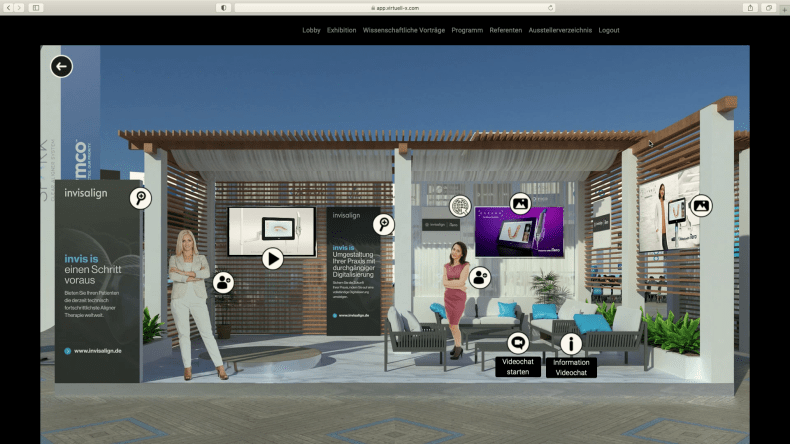This screenshot has height=444, width=790.
Task: Open the globe website icon
Action: [460, 206]
